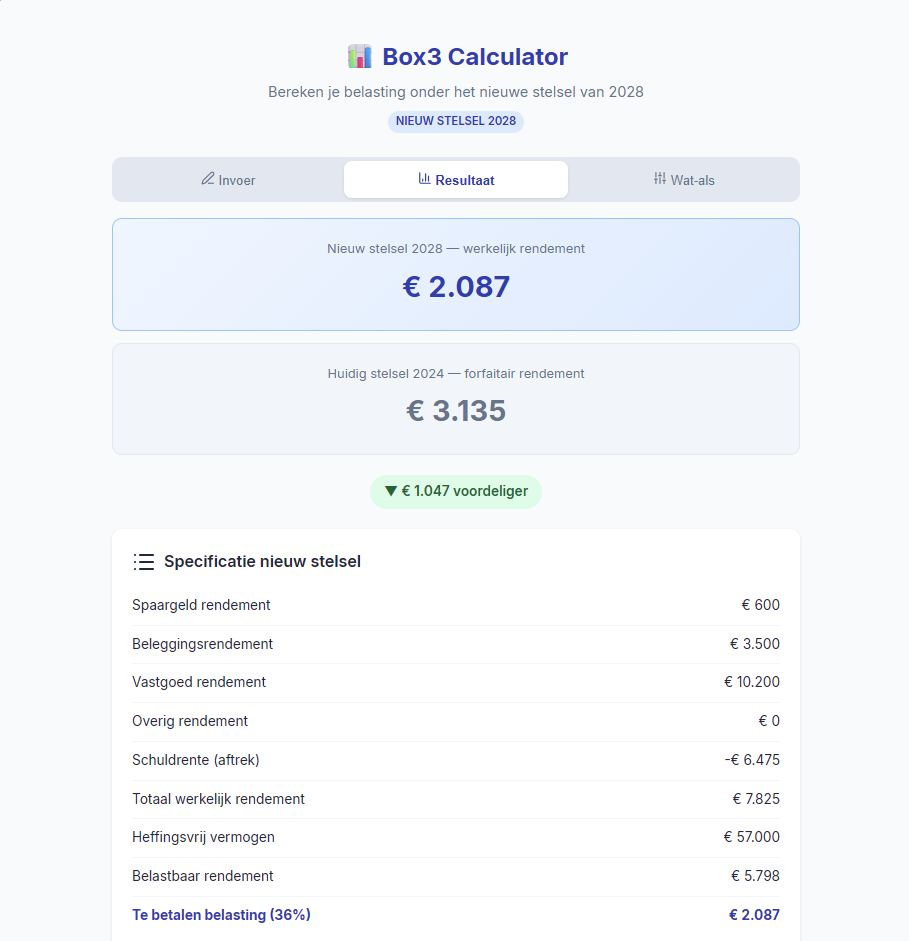Click the € 1.047 voordeliger badge
This screenshot has width=909, height=941.
click(x=455, y=491)
